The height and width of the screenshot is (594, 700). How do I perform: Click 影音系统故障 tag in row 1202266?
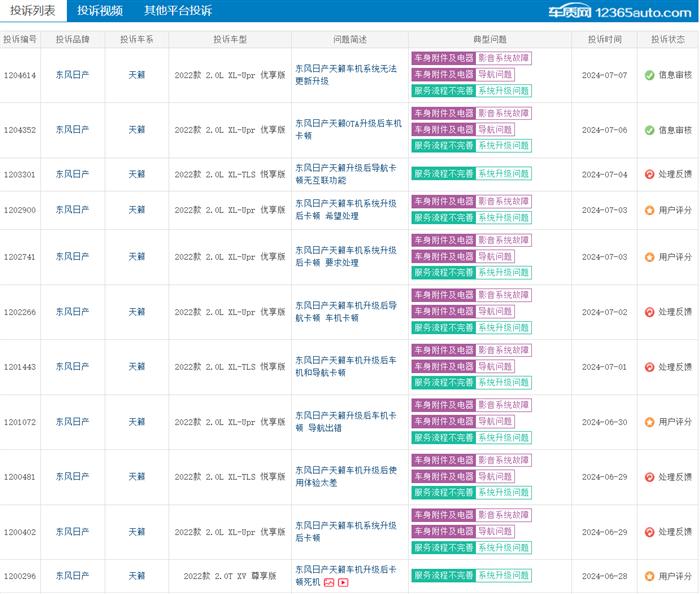[x=504, y=295]
